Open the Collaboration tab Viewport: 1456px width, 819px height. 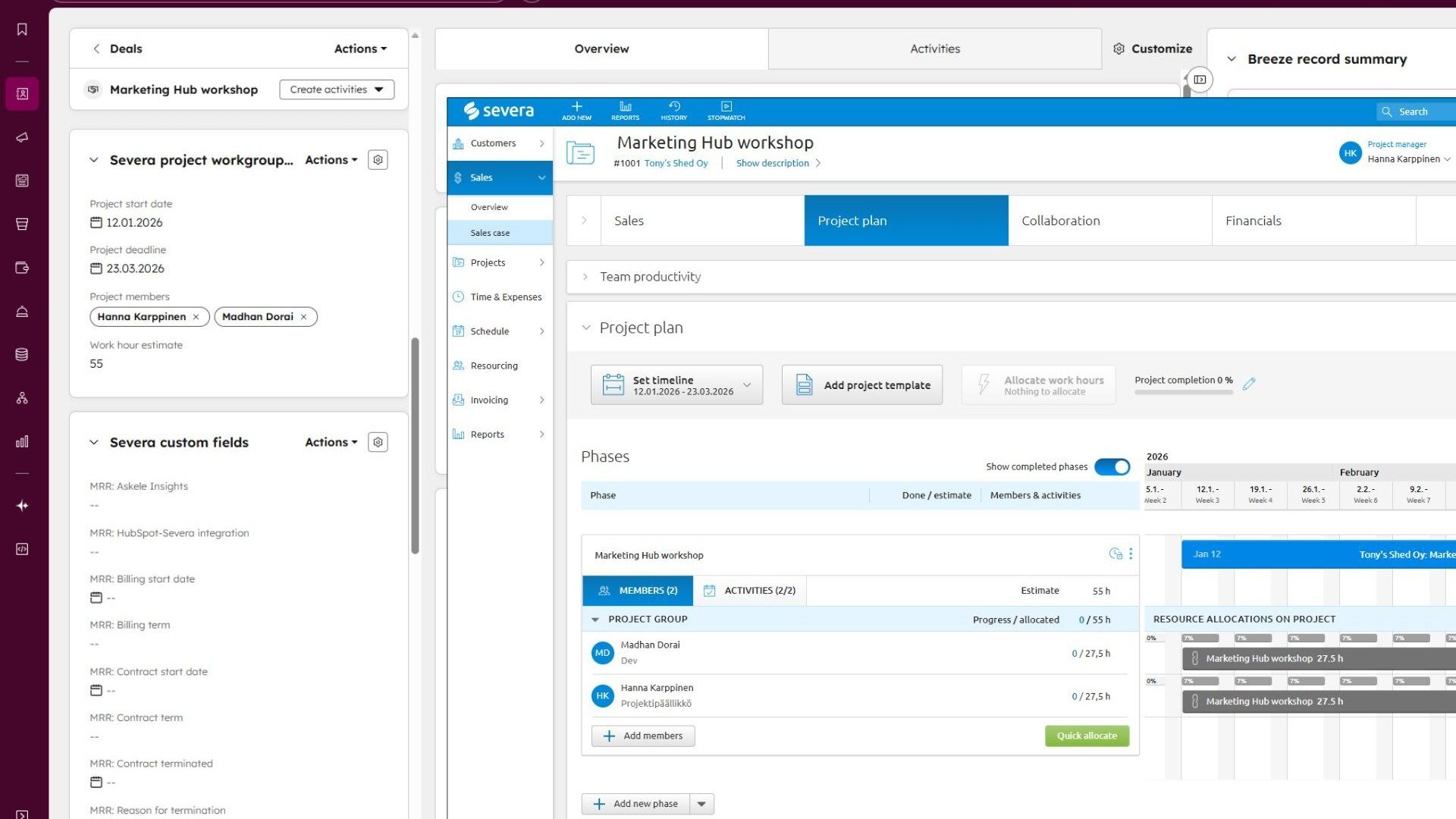[x=1060, y=221]
